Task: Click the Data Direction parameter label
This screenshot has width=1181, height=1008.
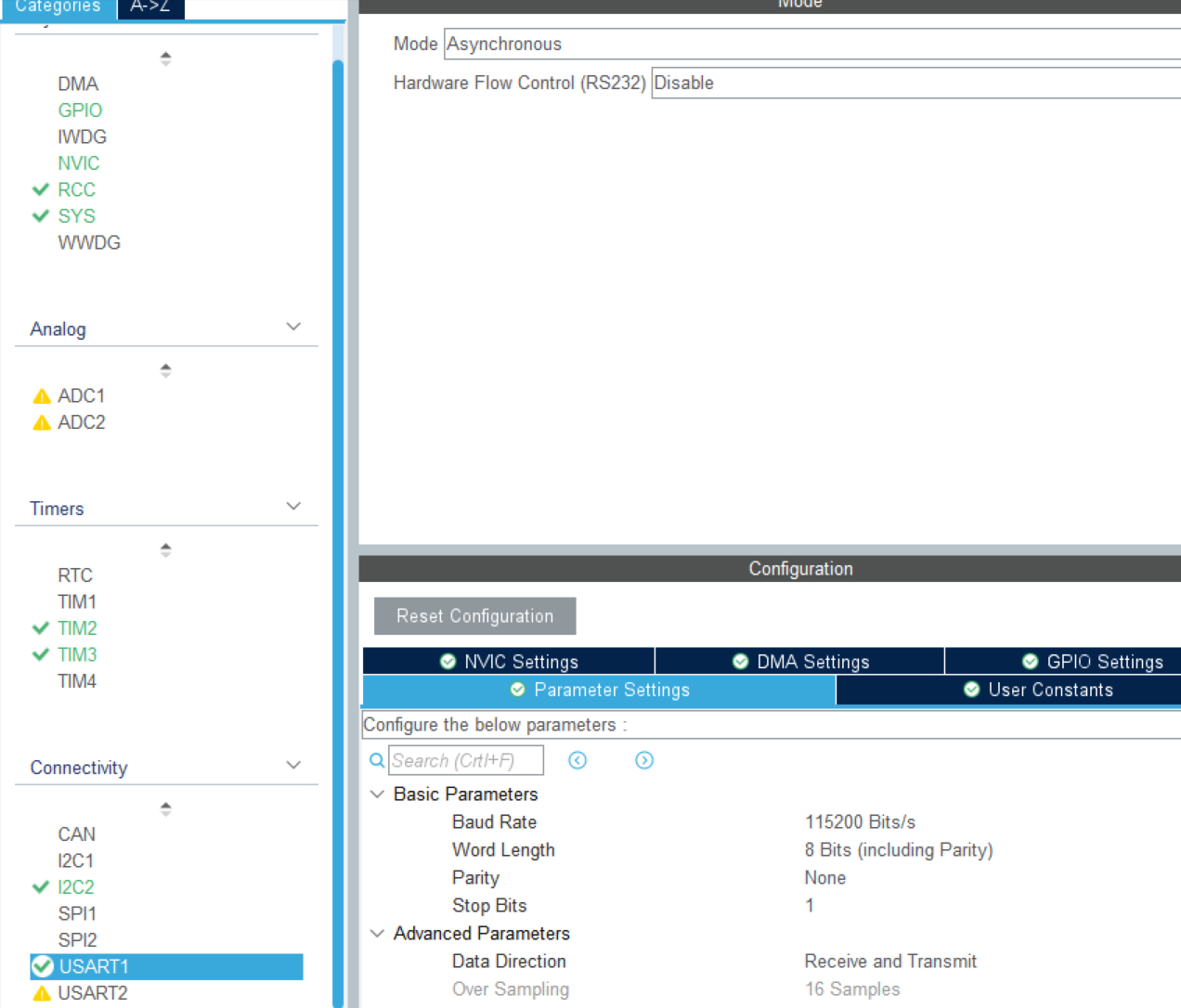Action: pyautogui.click(x=509, y=962)
